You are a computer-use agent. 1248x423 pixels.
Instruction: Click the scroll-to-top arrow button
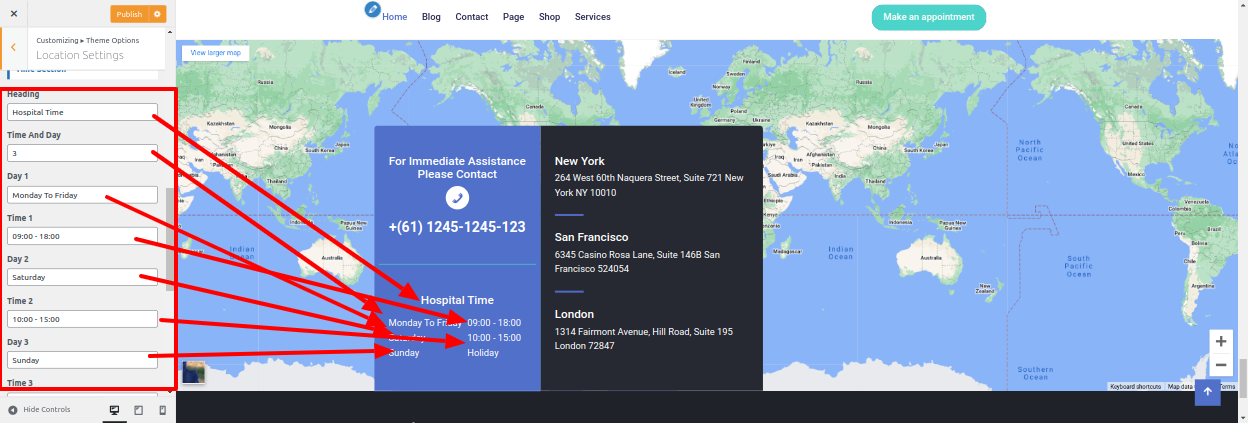[1208, 392]
